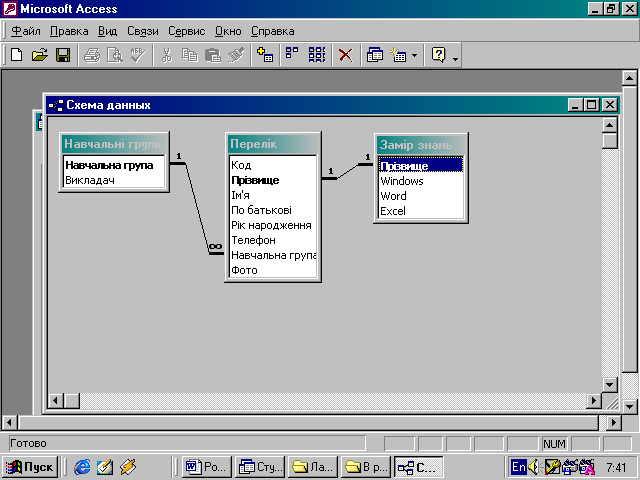Click main Access window scroll-up arrow
640x480 pixels.
pyautogui.click(x=629, y=78)
